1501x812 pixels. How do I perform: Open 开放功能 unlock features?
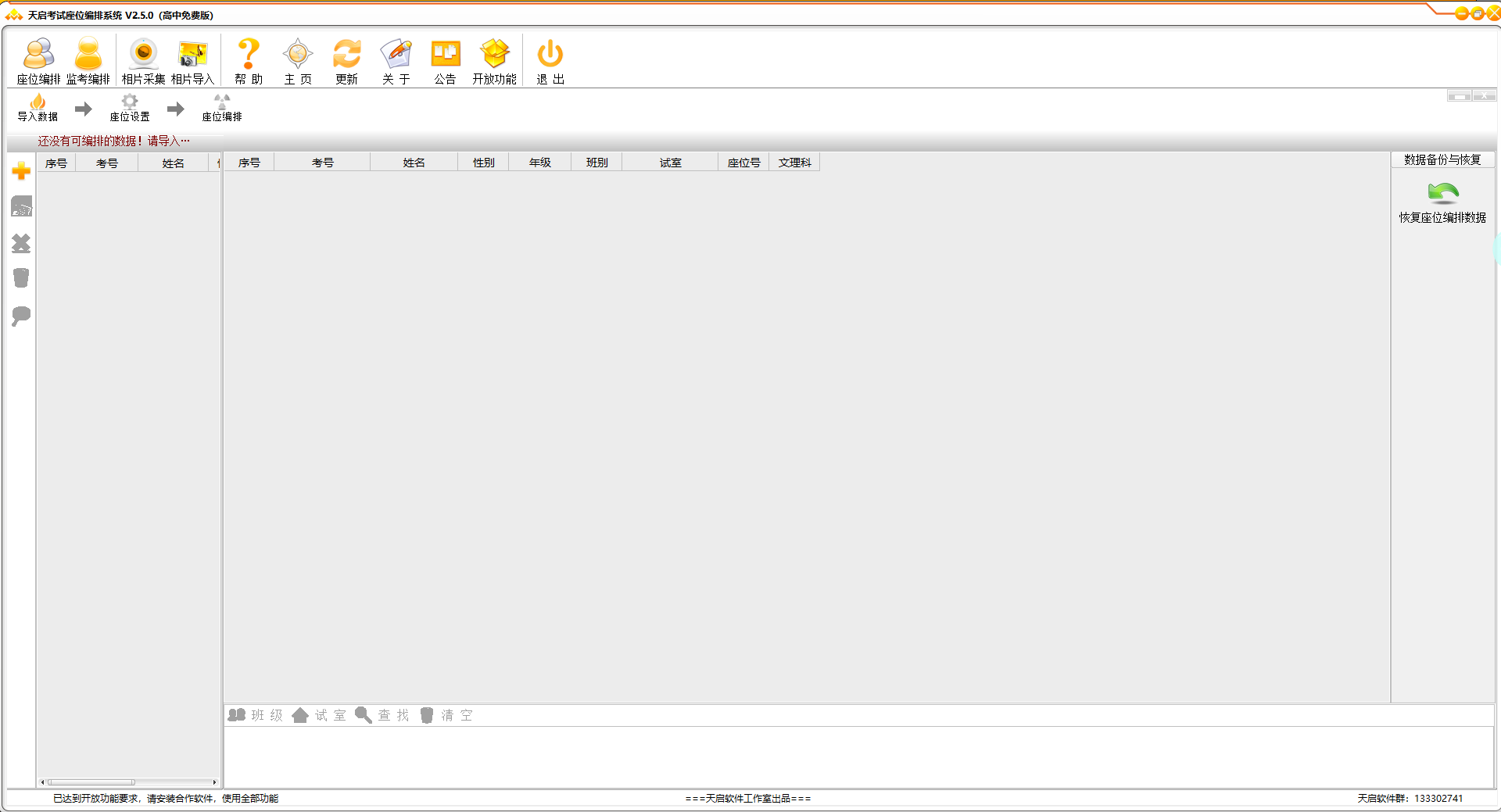[494, 61]
